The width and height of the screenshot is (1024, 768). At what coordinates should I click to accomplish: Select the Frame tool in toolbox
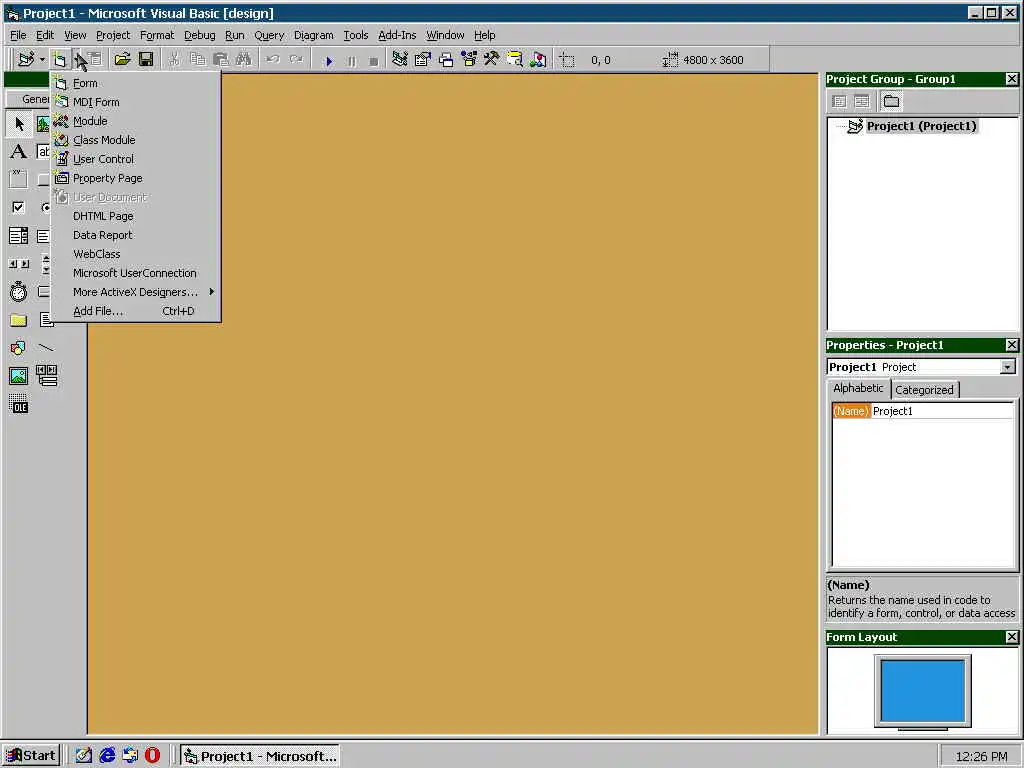coord(18,180)
